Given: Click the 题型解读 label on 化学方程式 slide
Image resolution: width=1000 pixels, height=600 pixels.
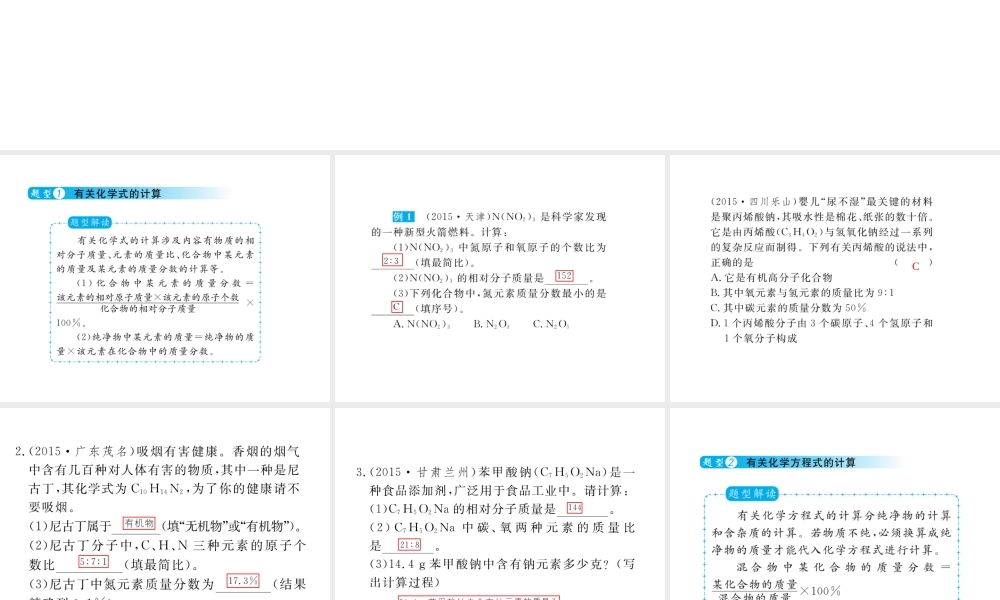Looking at the screenshot, I should point(753,494).
